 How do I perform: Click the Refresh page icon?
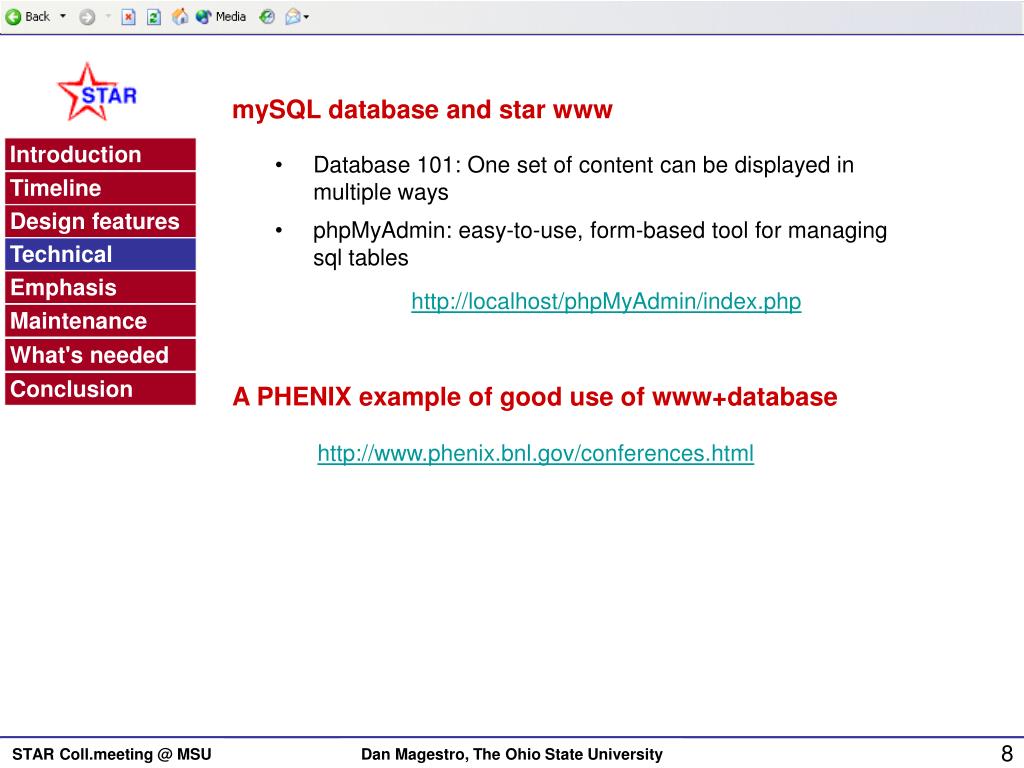pos(154,18)
